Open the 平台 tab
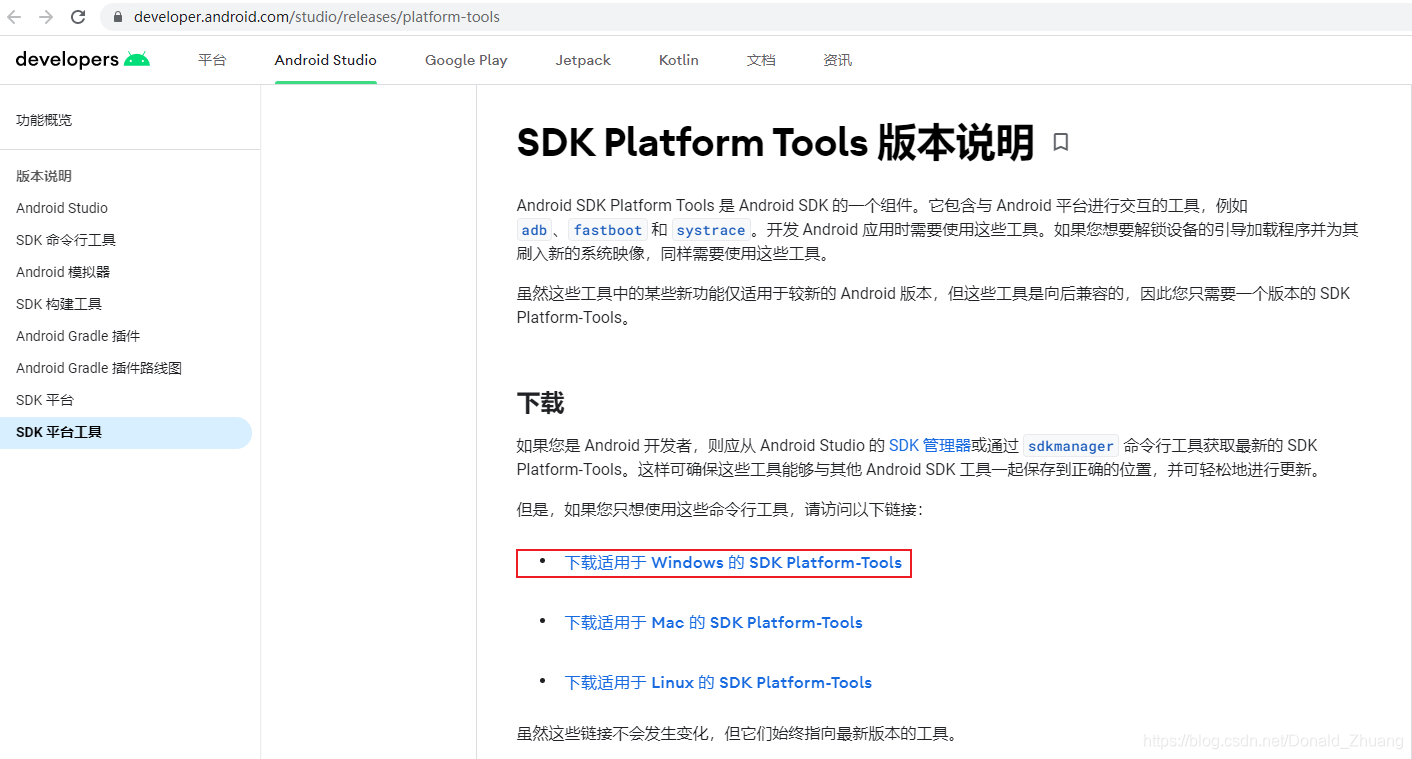The width and height of the screenshot is (1412, 759). pos(212,60)
